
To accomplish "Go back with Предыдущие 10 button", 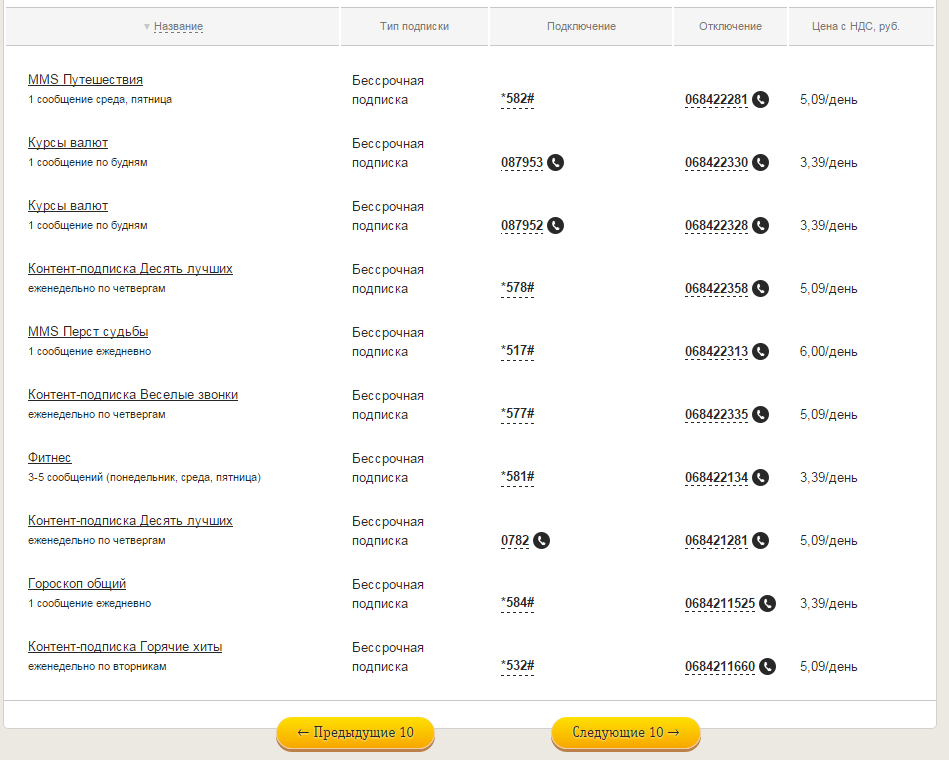I will 355,732.
